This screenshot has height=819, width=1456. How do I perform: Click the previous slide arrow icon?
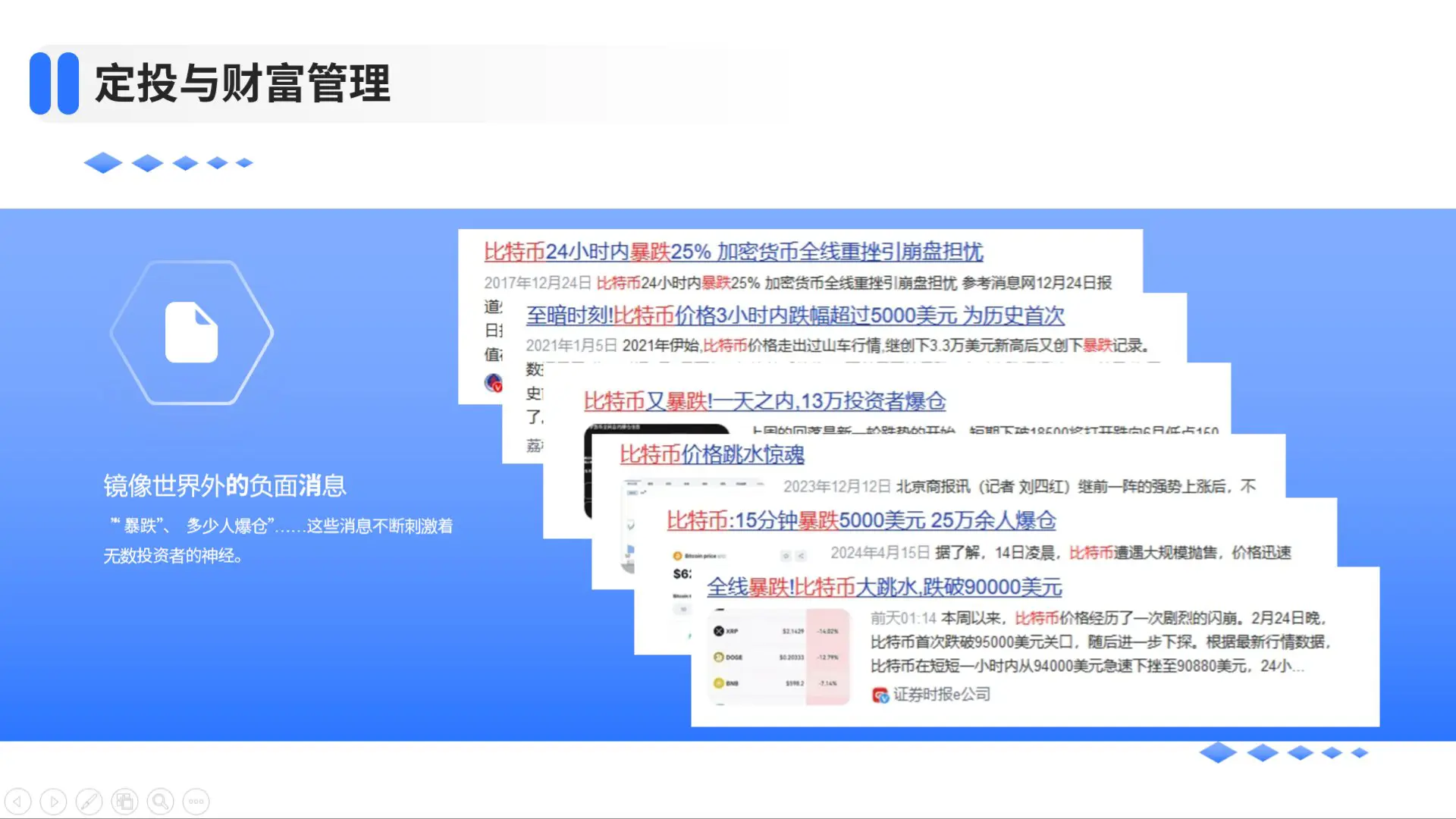17,801
